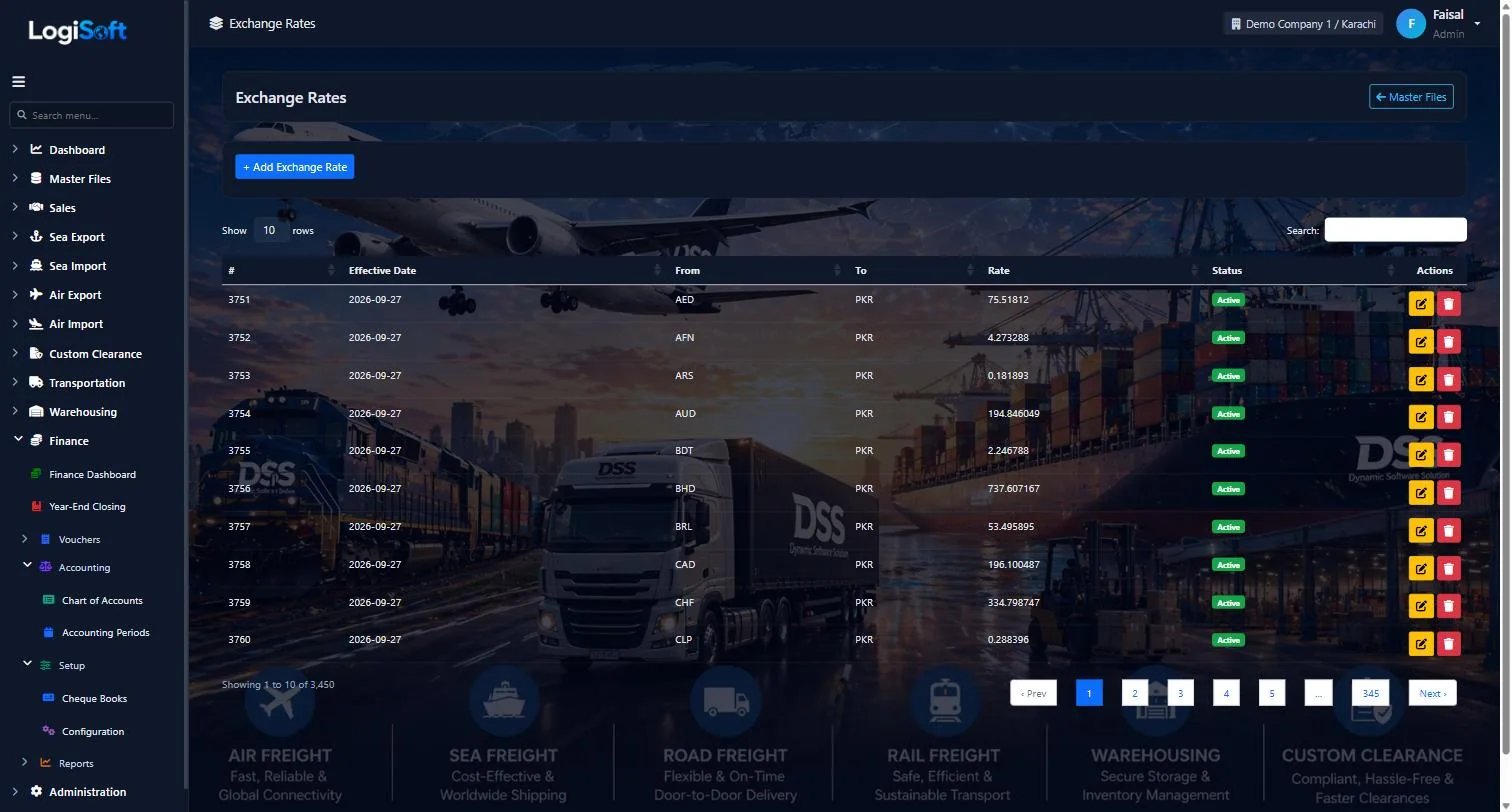Click the Sea Export anchor icon
The image size is (1512, 812).
coord(36,237)
